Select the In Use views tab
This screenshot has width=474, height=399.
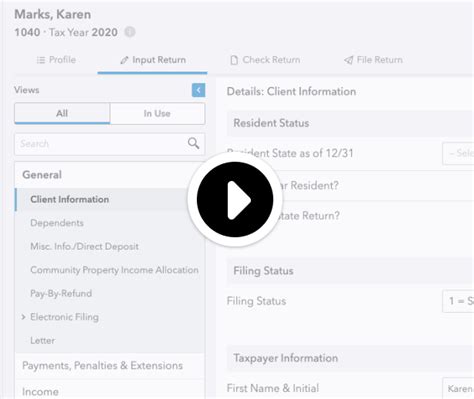click(157, 113)
